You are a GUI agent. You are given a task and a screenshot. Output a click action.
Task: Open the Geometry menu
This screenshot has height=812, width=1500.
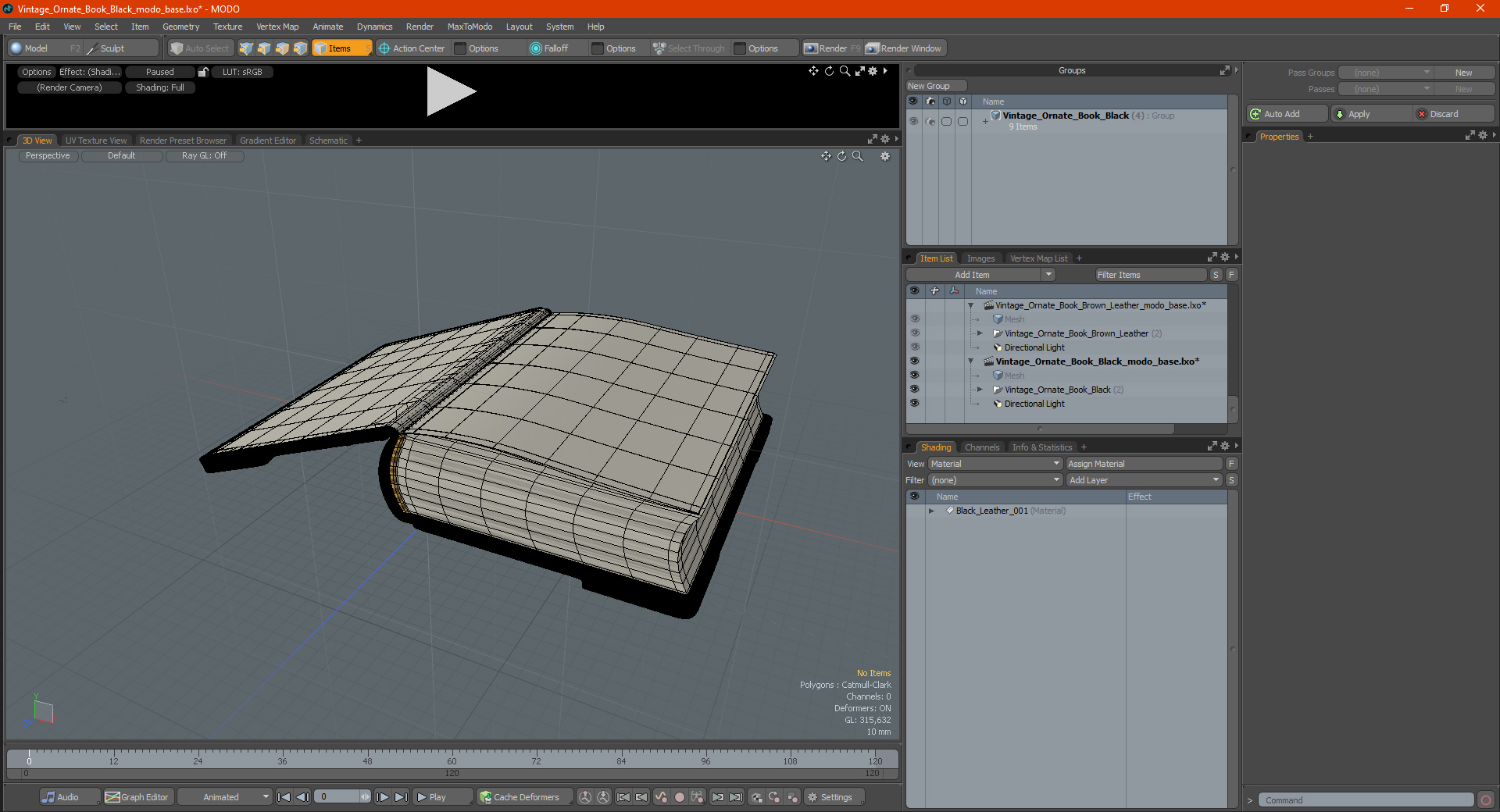pyautogui.click(x=180, y=27)
